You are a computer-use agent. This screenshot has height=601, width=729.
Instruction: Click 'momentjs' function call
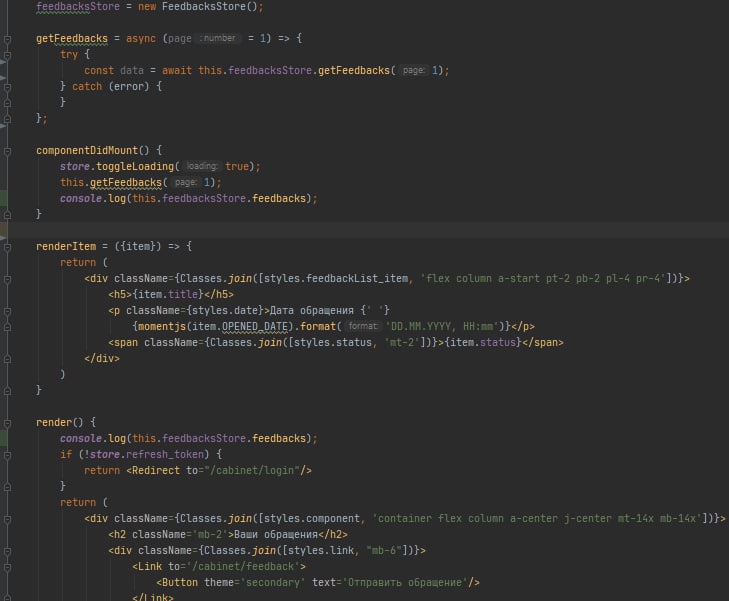coord(162,326)
